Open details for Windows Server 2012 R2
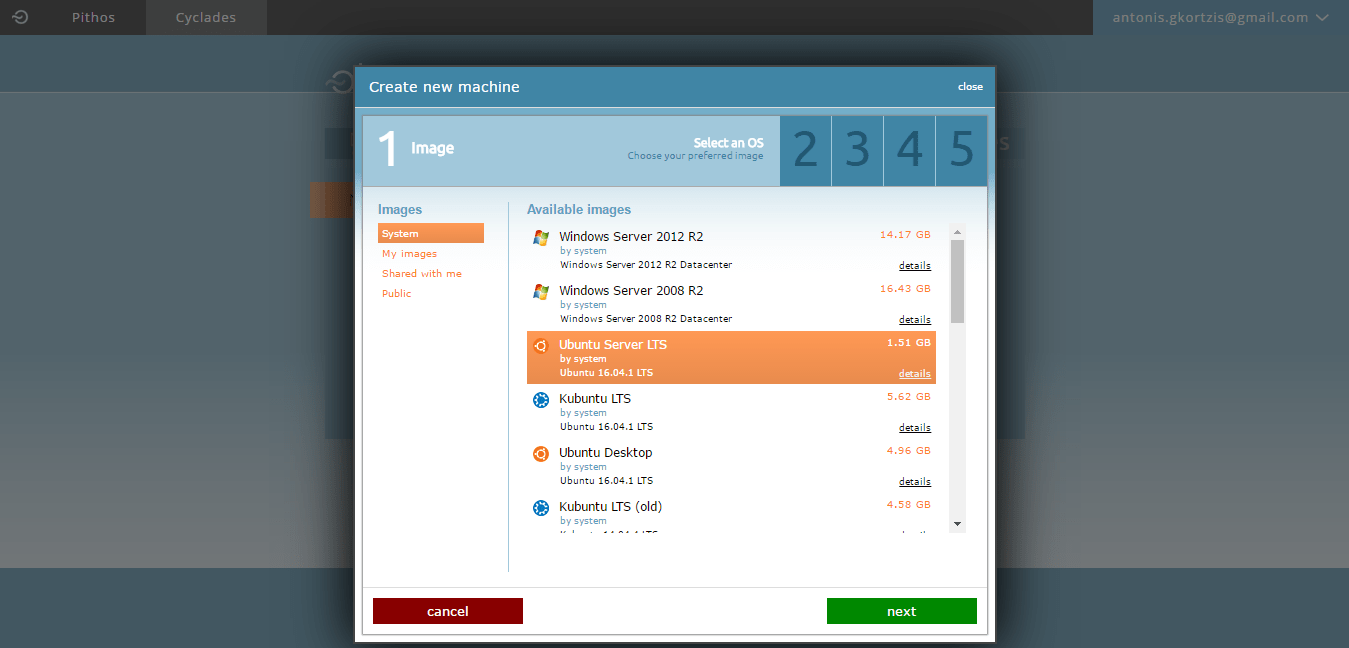The width and height of the screenshot is (1349, 648). tap(915, 266)
